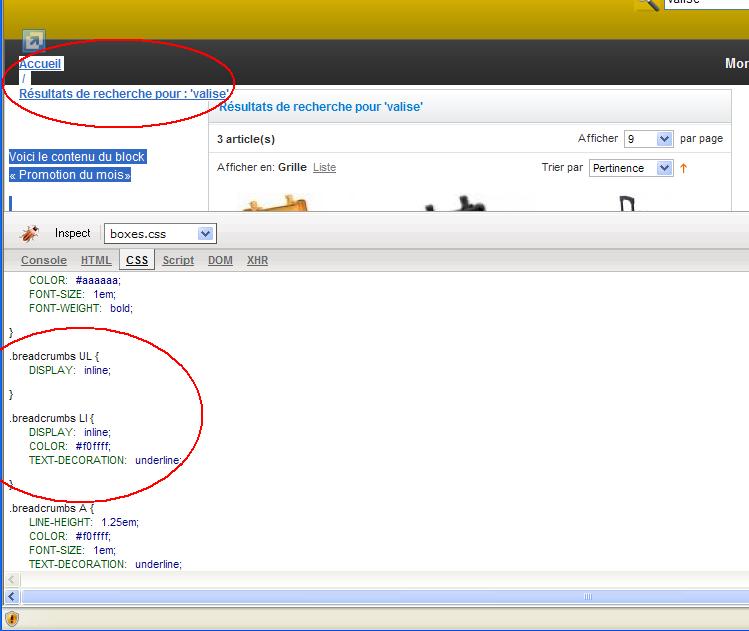This screenshot has width=749, height=631.
Task: Open the boxes.css stylesheet dropdown
Action: (x=160, y=234)
